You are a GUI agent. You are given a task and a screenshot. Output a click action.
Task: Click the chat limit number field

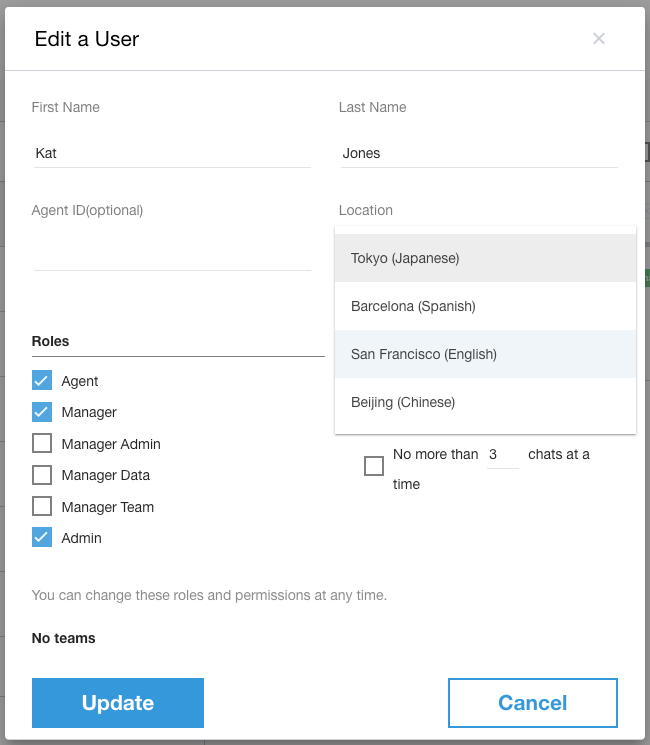point(502,455)
